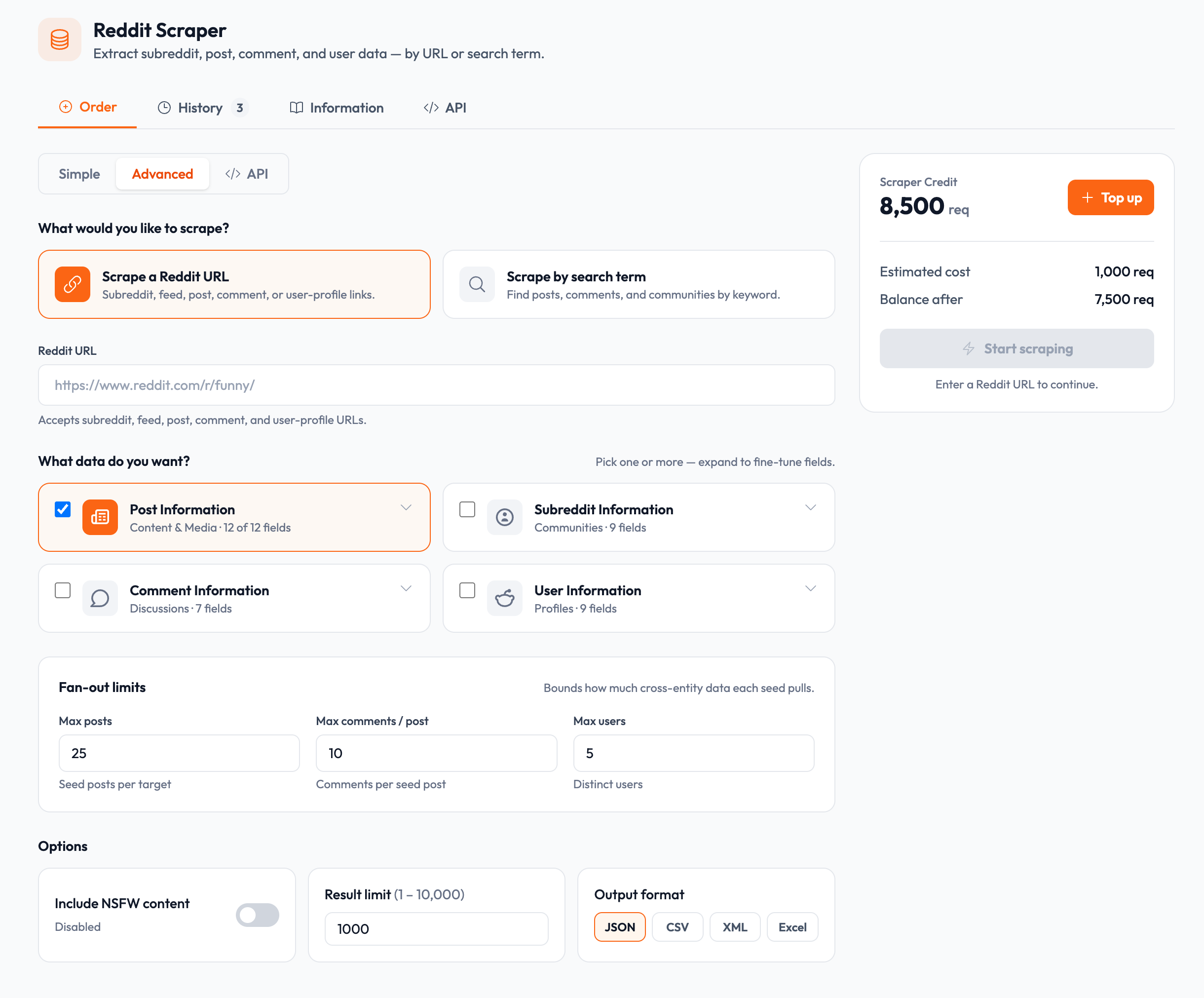Click the "Disabled" NSFW status text
This screenshot has width=1204, height=998.
[78, 927]
